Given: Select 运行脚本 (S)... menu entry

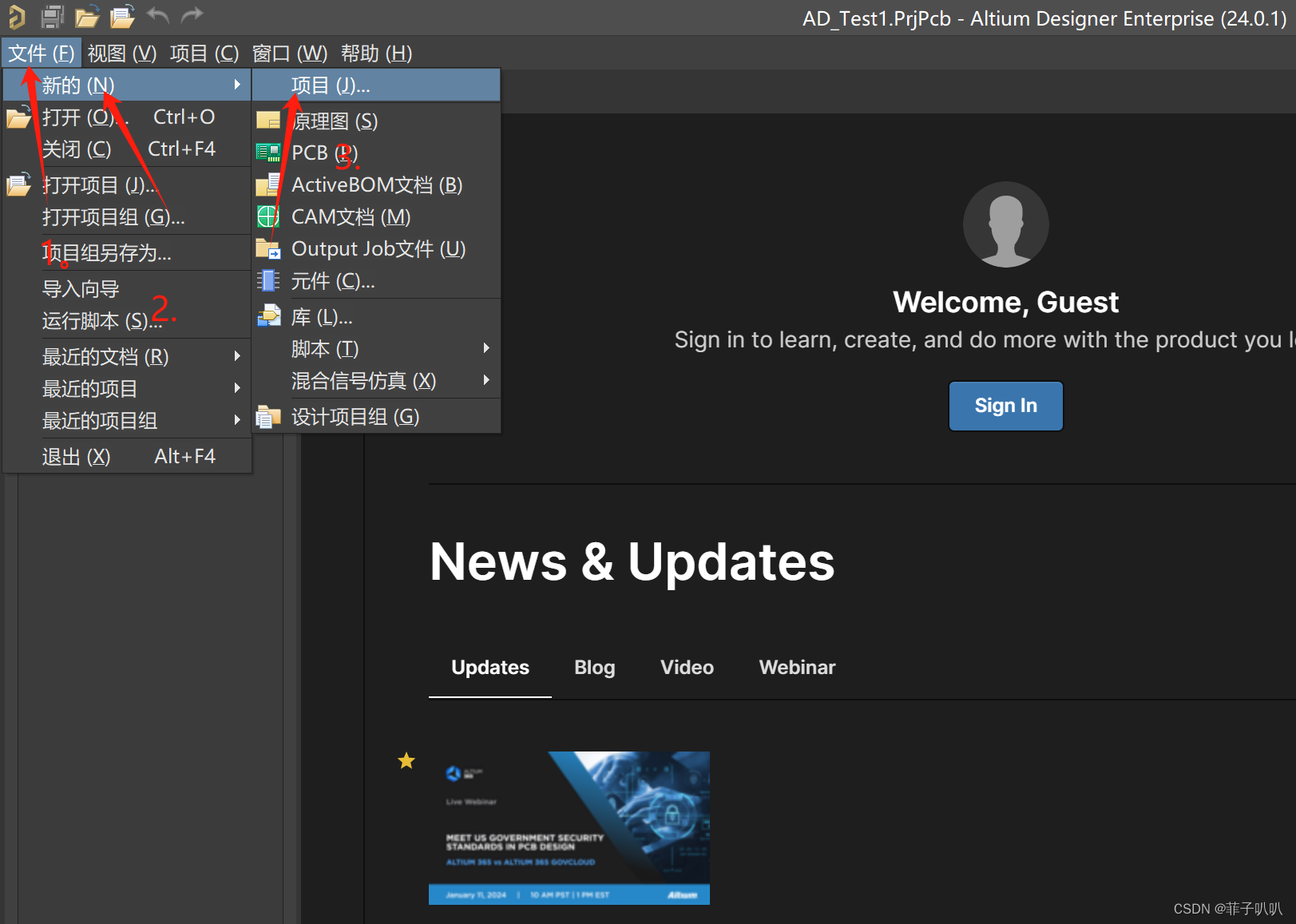Looking at the screenshot, I should [x=127, y=321].
